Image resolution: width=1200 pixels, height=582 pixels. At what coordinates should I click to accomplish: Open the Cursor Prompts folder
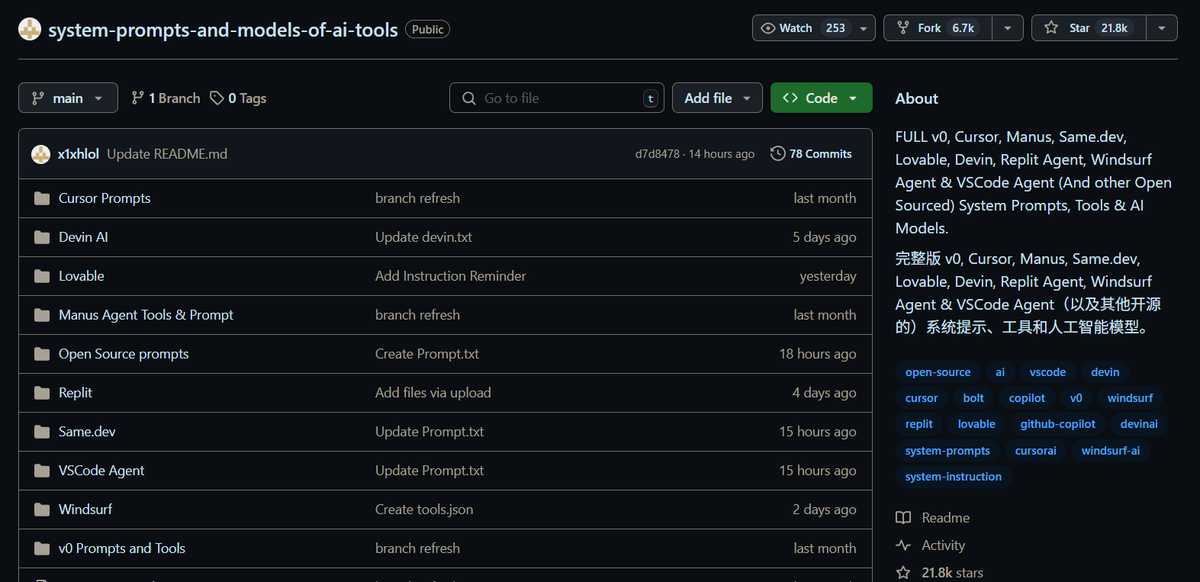105,198
